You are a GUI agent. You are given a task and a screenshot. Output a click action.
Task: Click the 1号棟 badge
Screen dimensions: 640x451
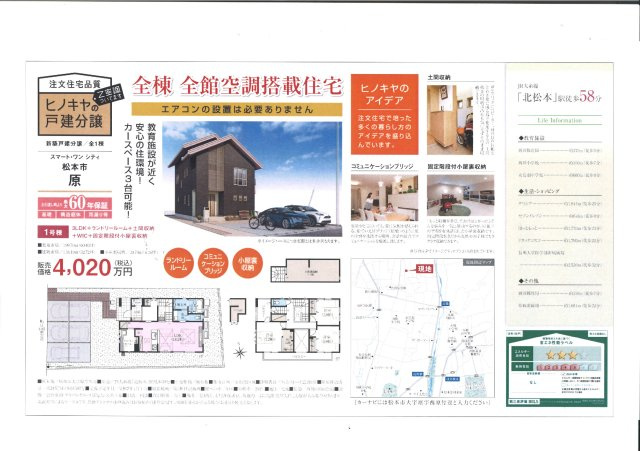point(53,232)
